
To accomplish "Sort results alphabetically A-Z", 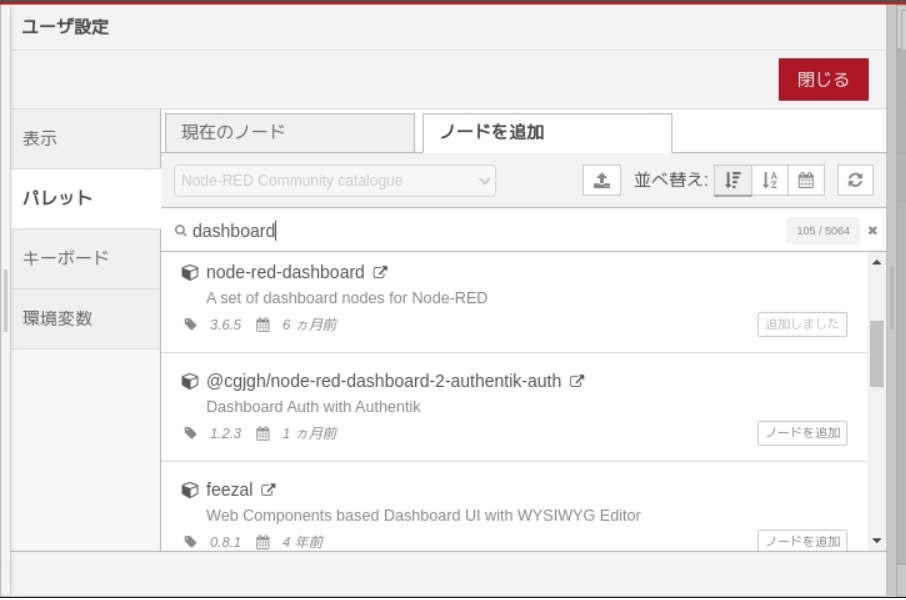I will point(770,180).
